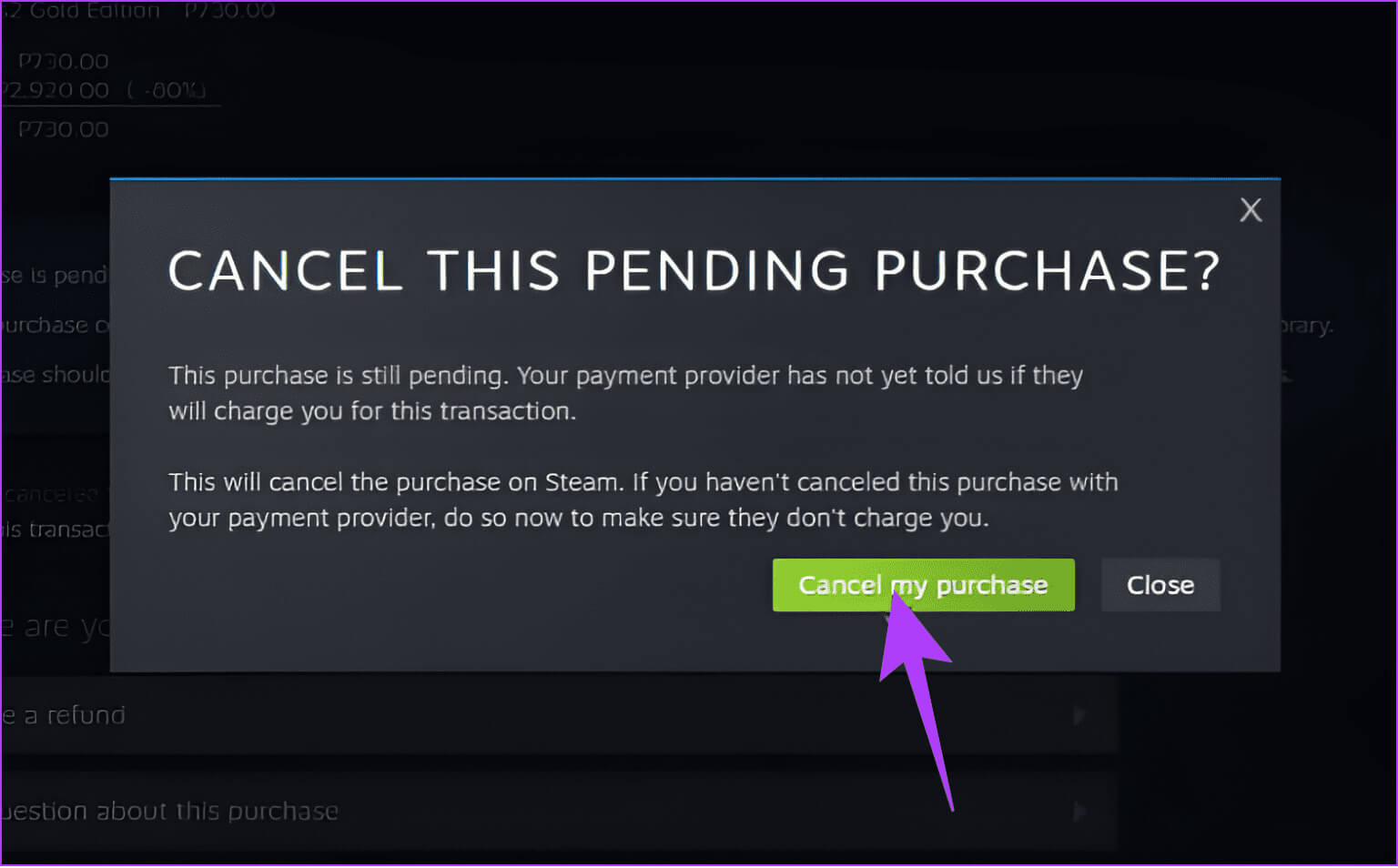Image resolution: width=1398 pixels, height=868 pixels.
Task: Click the Cancel This Pending Purchase heading
Action: click(694, 271)
